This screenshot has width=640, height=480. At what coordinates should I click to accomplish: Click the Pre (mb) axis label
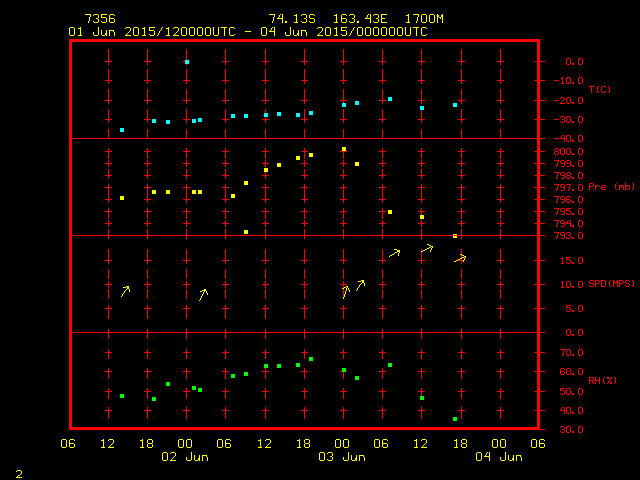coord(611,187)
